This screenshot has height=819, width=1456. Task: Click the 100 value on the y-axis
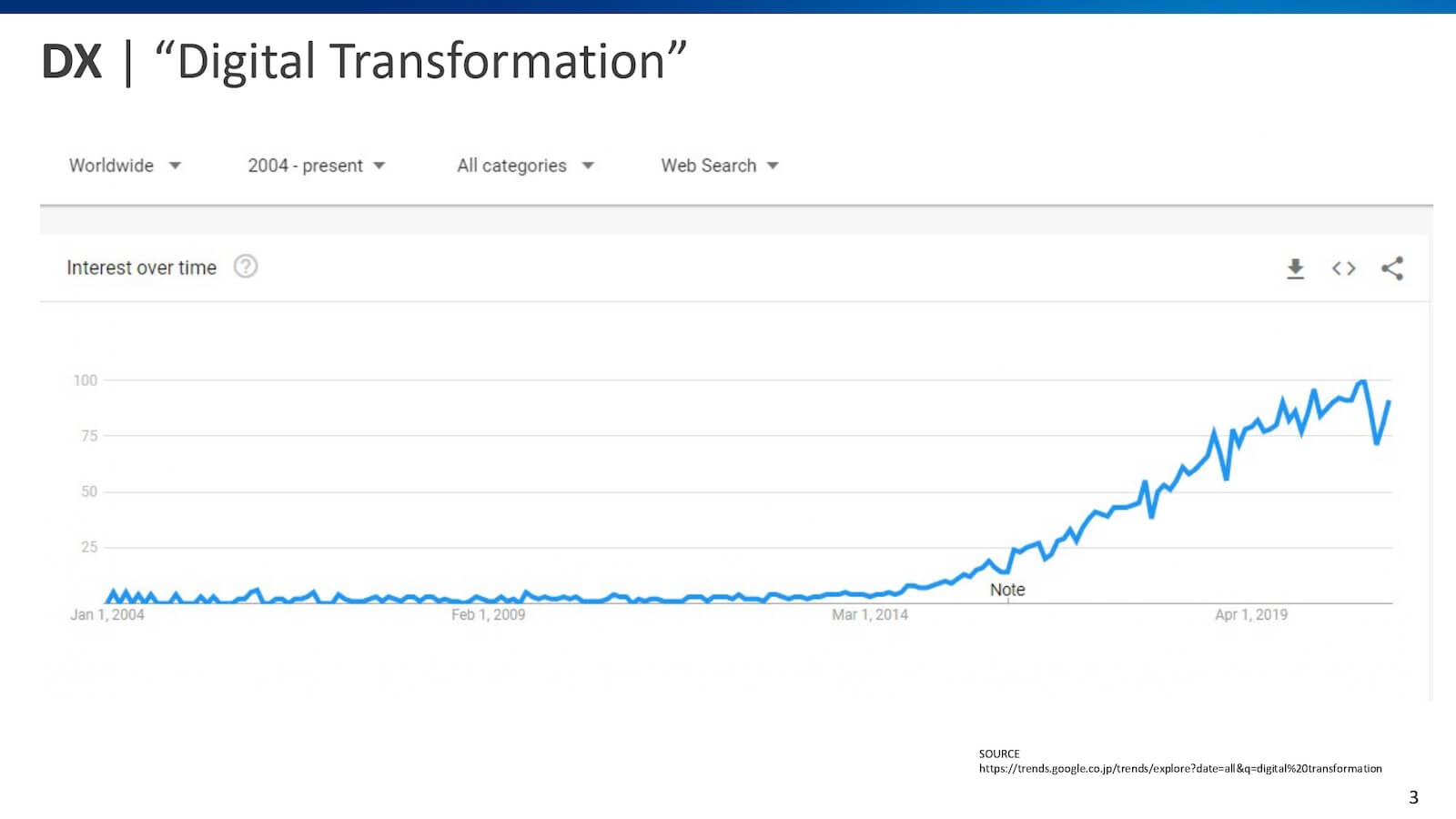[x=87, y=380]
